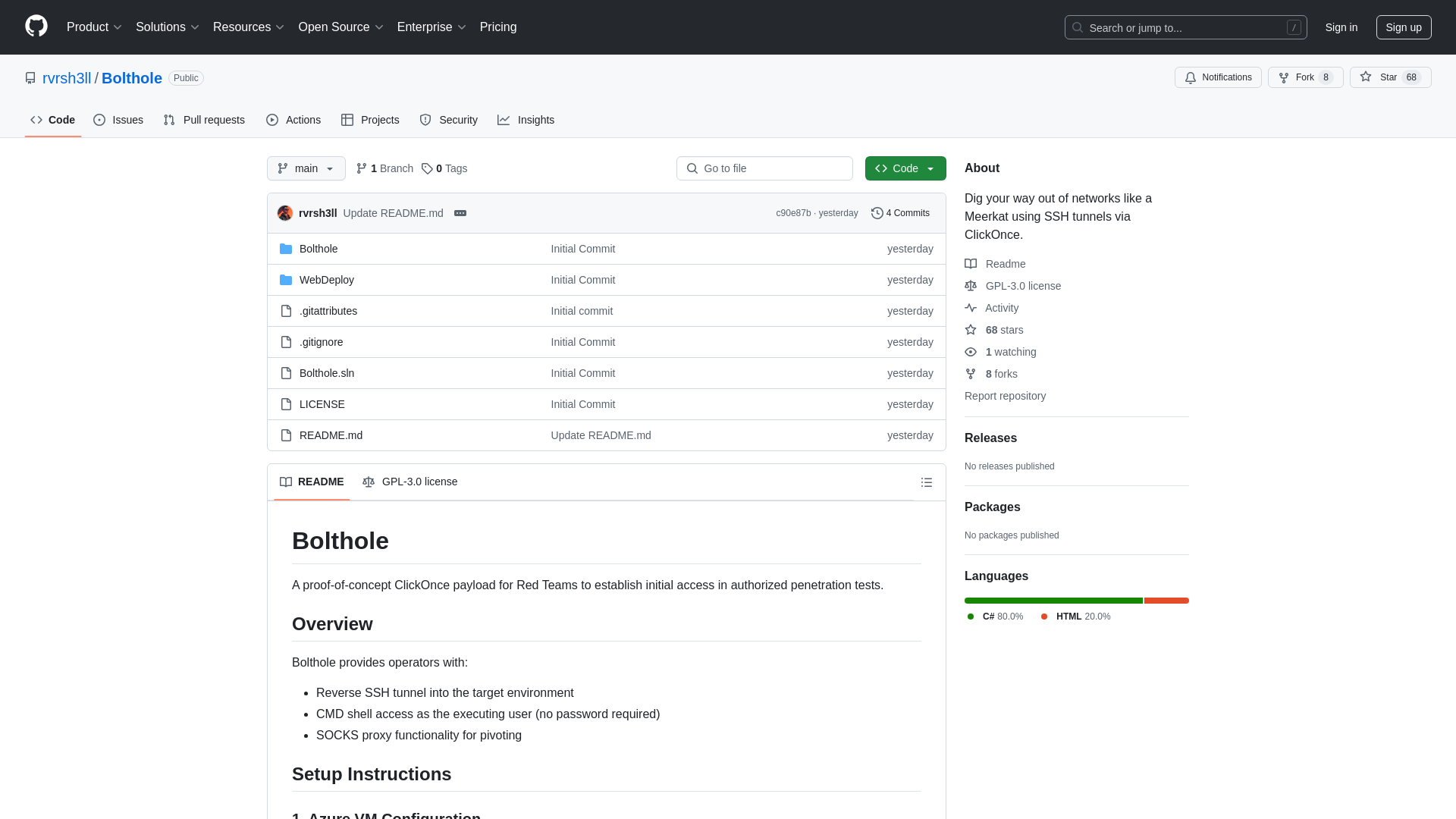Open the green Code dropdown button
The width and height of the screenshot is (1456, 819).
[905, 168]
